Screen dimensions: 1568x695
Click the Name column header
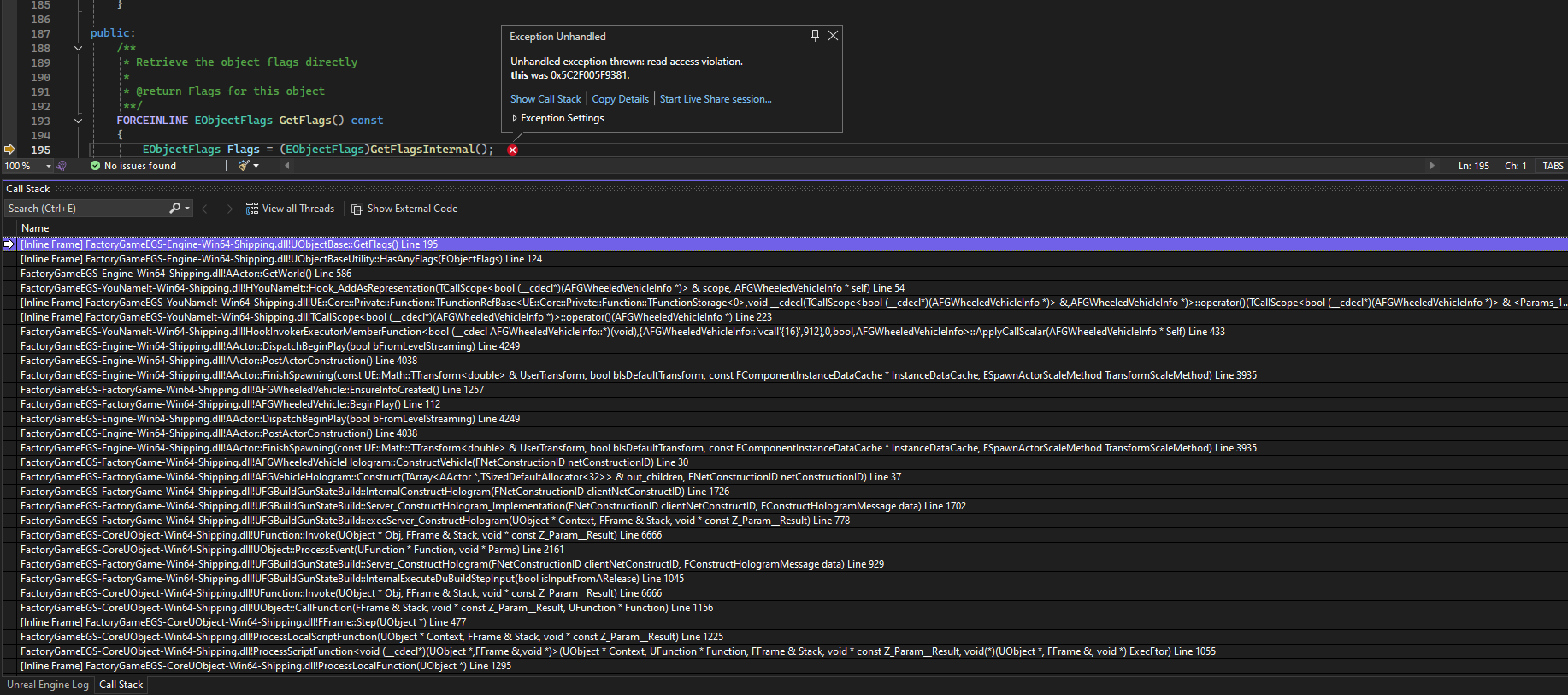[35, 228]
